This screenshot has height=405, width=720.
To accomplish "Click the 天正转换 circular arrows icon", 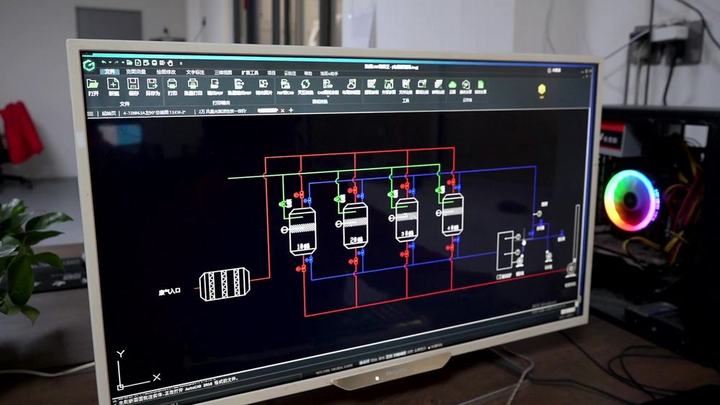I will coord(305,84).
